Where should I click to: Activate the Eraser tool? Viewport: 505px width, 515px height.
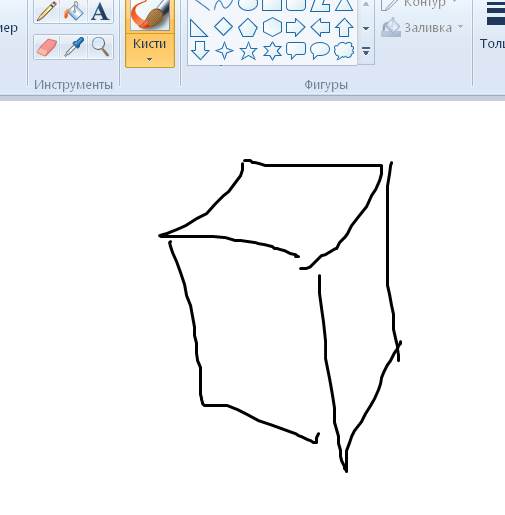(47, 47)
